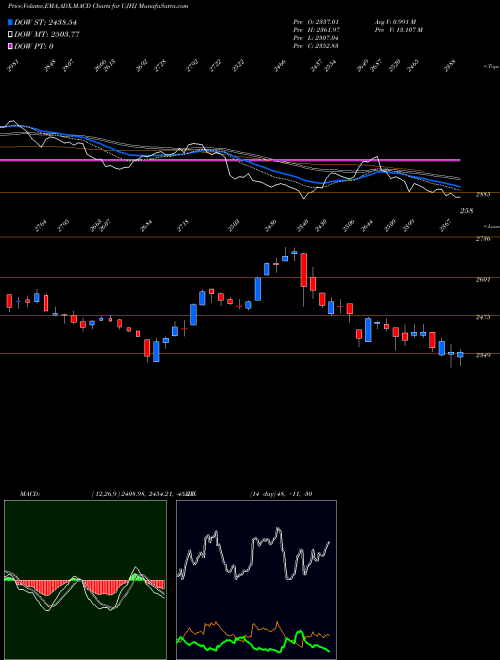Click the green line in ADX panel
Image resolution: width=500 pixels, height=660 pixels.
click(253, 643)
